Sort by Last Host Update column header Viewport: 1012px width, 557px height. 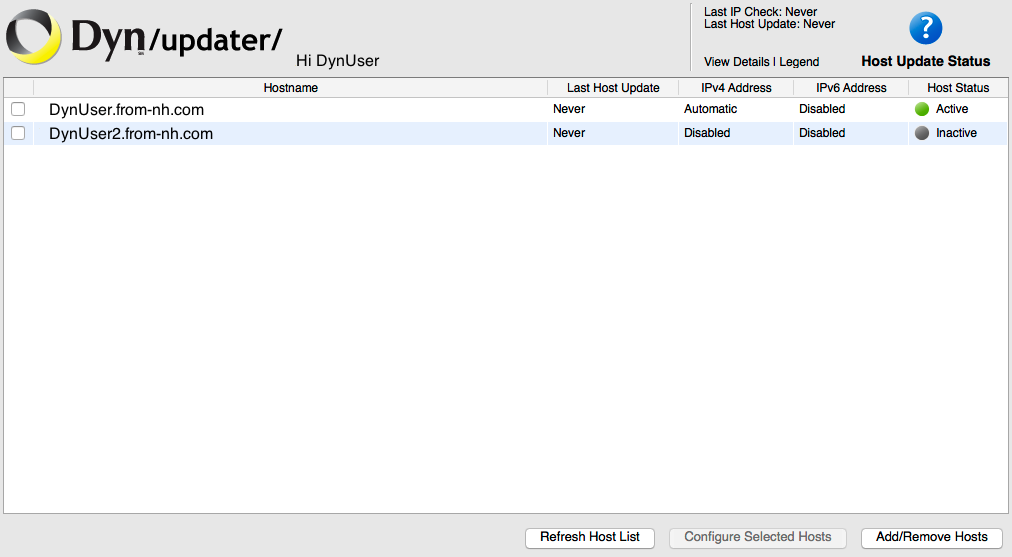point(613,88)
